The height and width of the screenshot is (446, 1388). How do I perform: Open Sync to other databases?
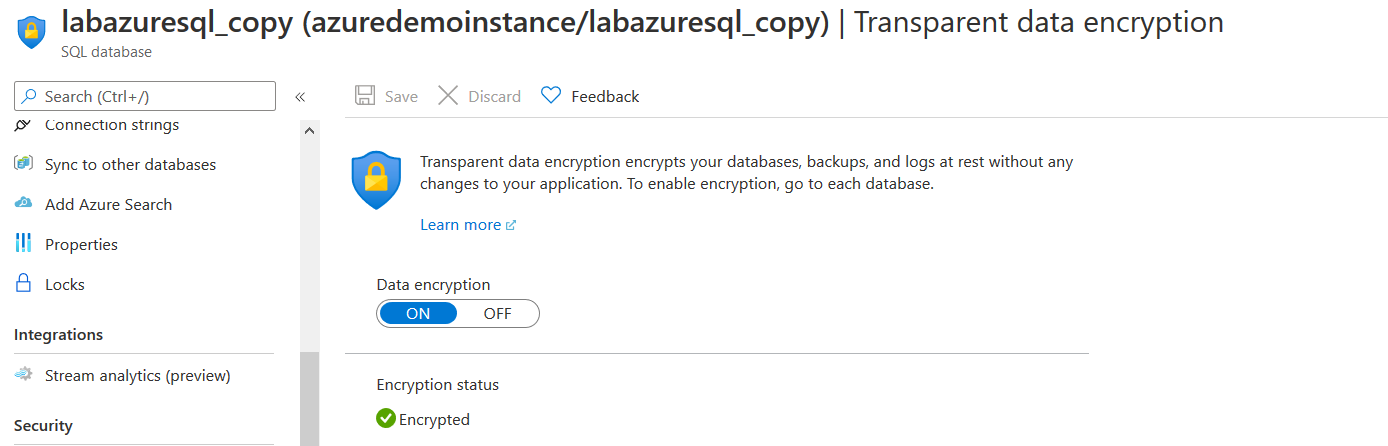130,164
